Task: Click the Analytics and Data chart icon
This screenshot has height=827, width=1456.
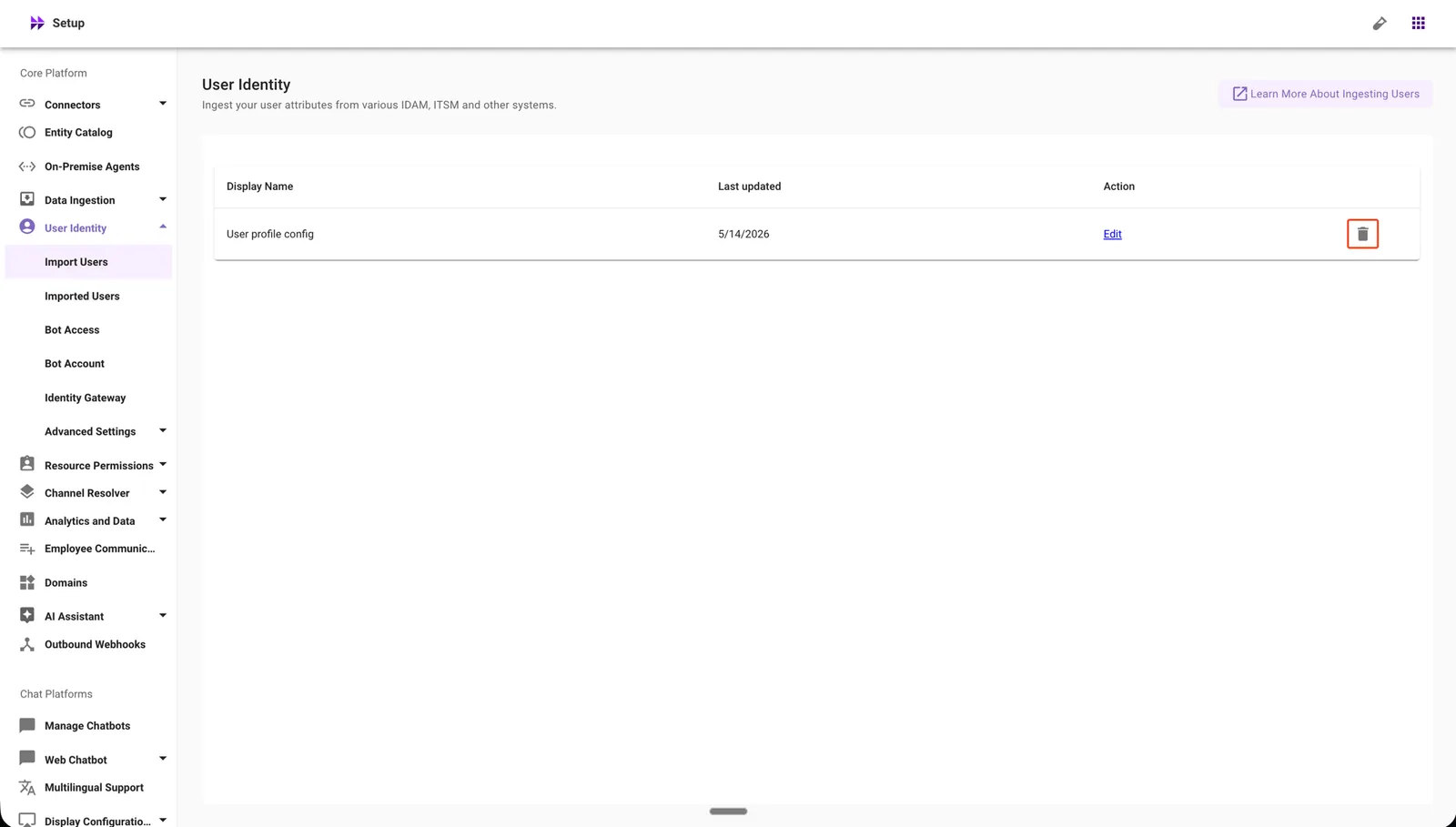Action: tap(27, 519)
